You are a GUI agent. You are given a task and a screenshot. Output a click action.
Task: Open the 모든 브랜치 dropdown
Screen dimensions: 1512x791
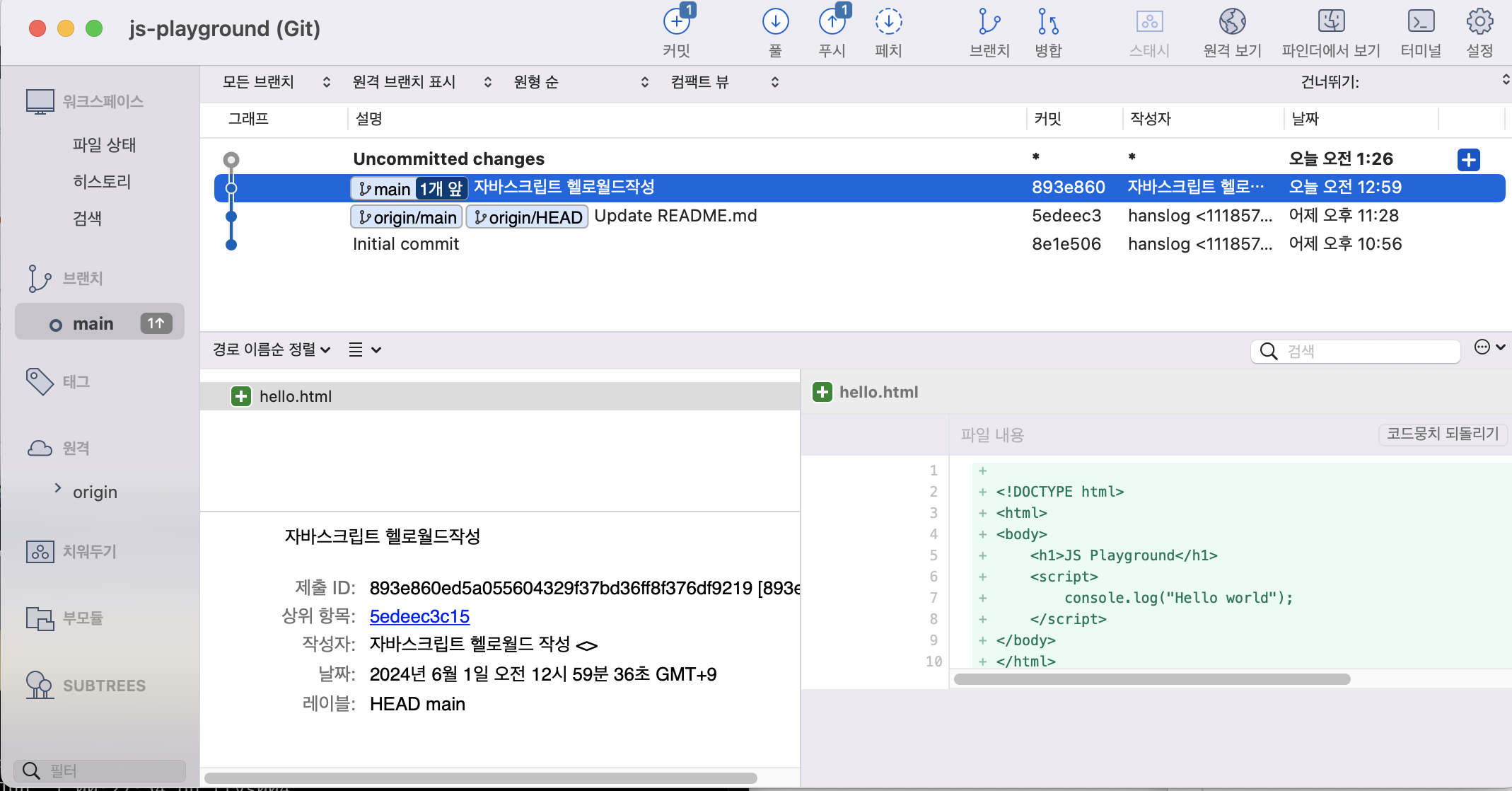pos(277,82)
